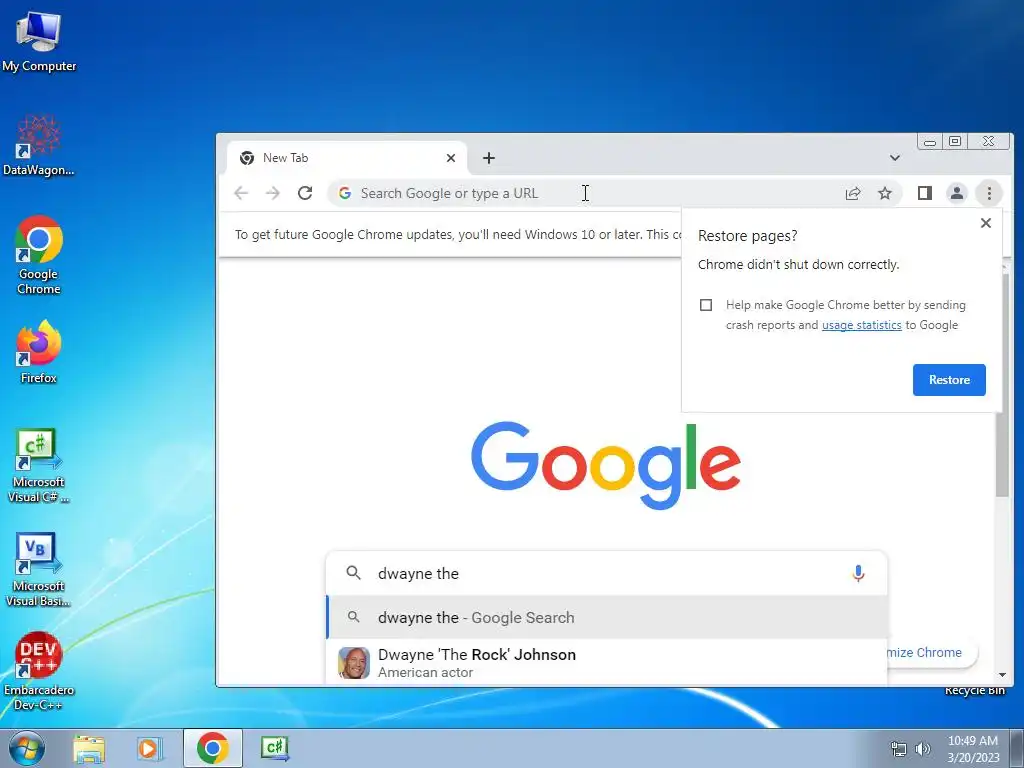
Task: Open a new tab with plus button
Action: [x=489, y=158]
